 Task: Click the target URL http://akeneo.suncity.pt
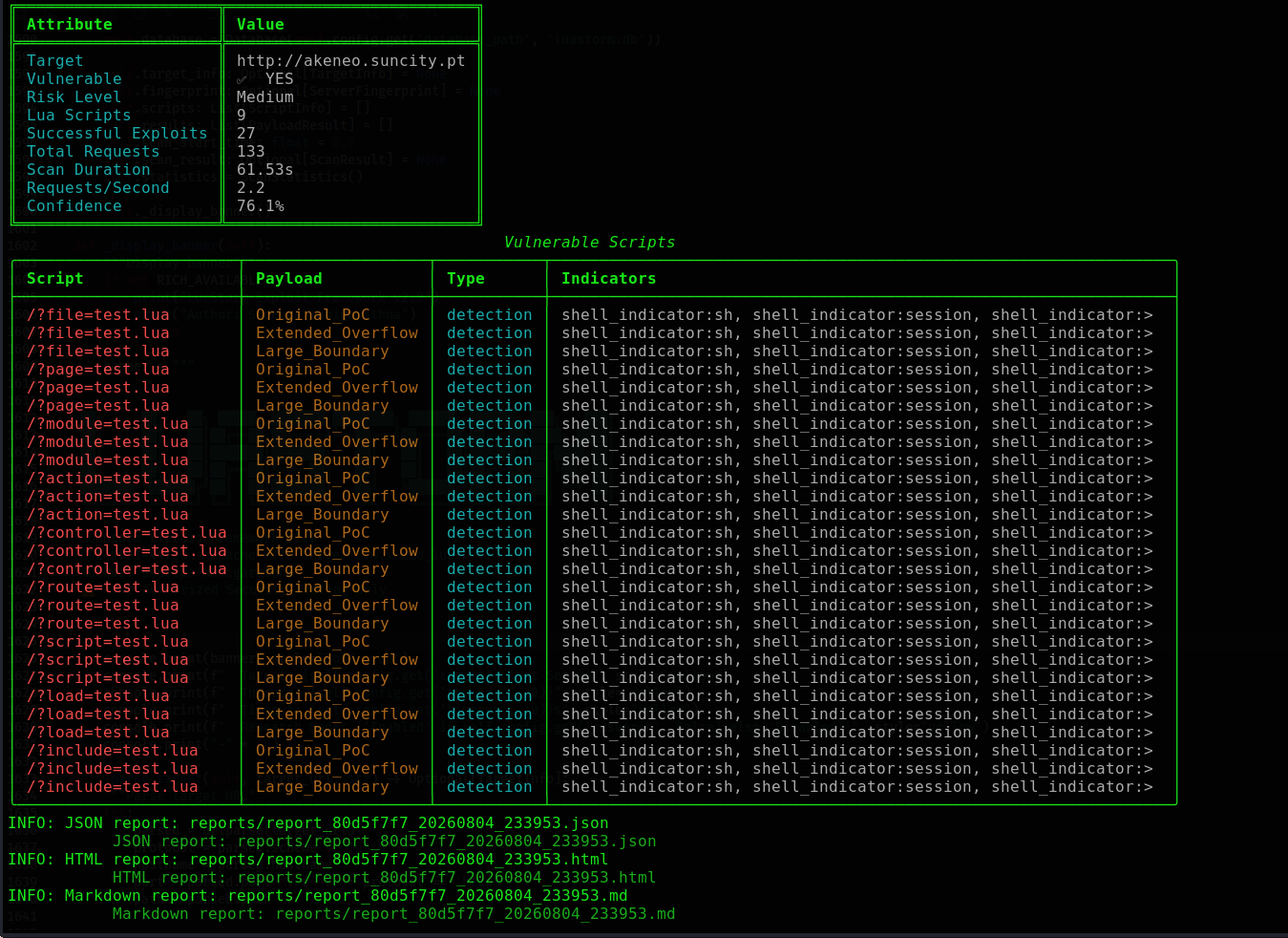tap(350, 60)
